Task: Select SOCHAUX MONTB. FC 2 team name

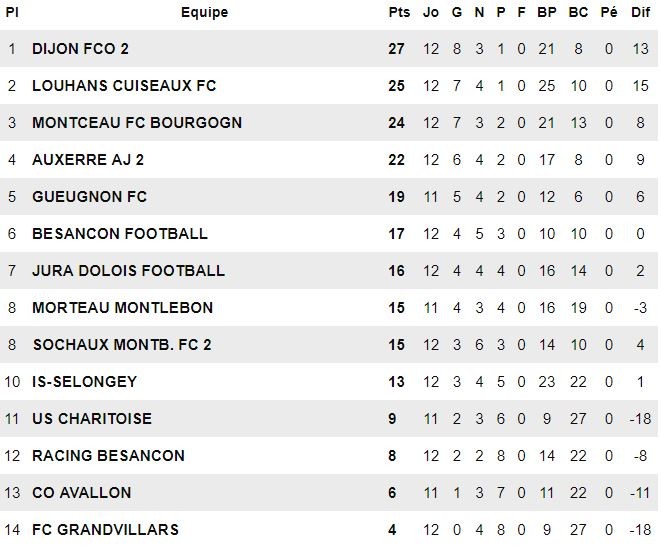Action: click(x=122, y=345)
